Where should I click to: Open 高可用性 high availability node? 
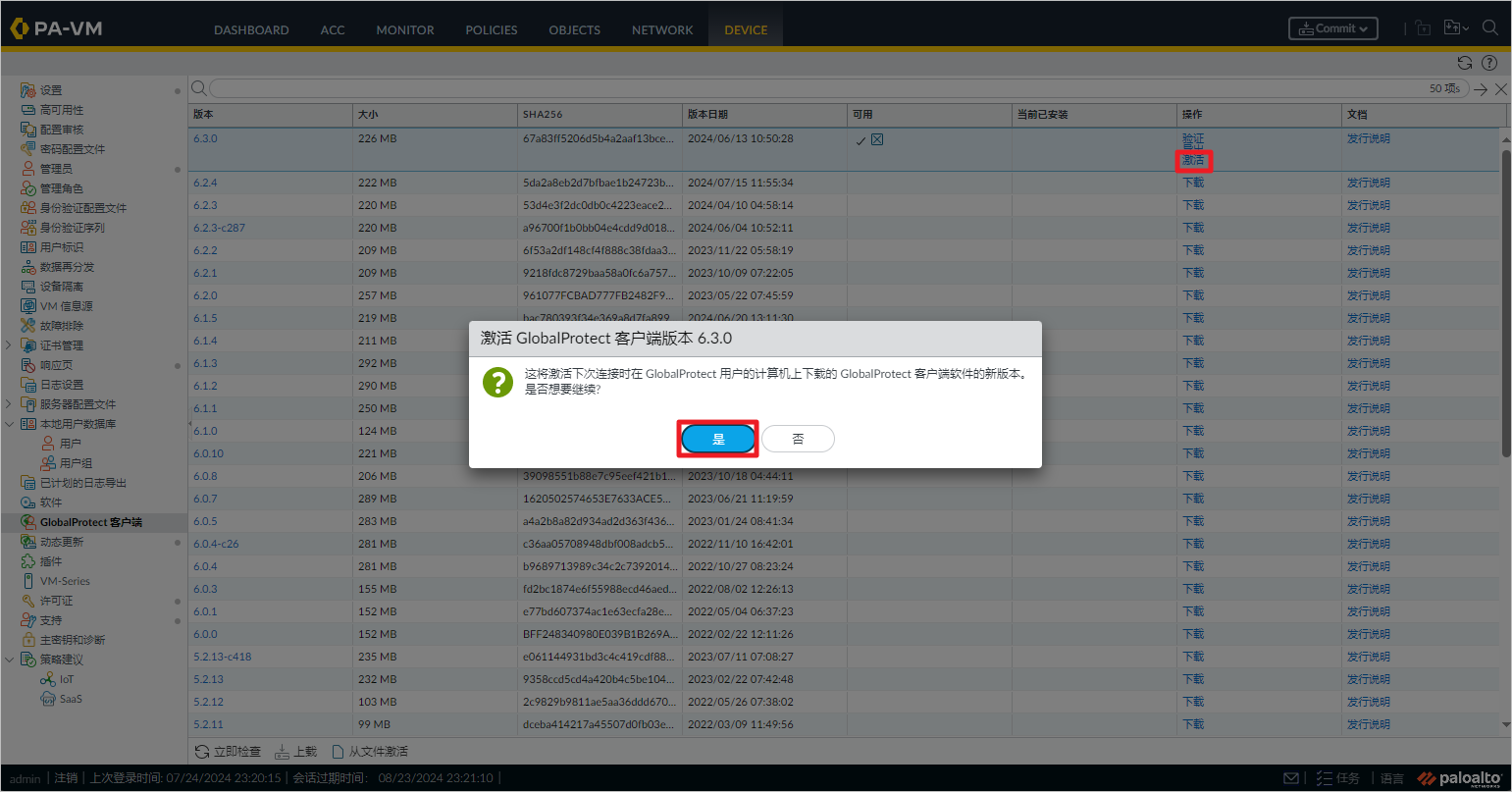[61, 110]
